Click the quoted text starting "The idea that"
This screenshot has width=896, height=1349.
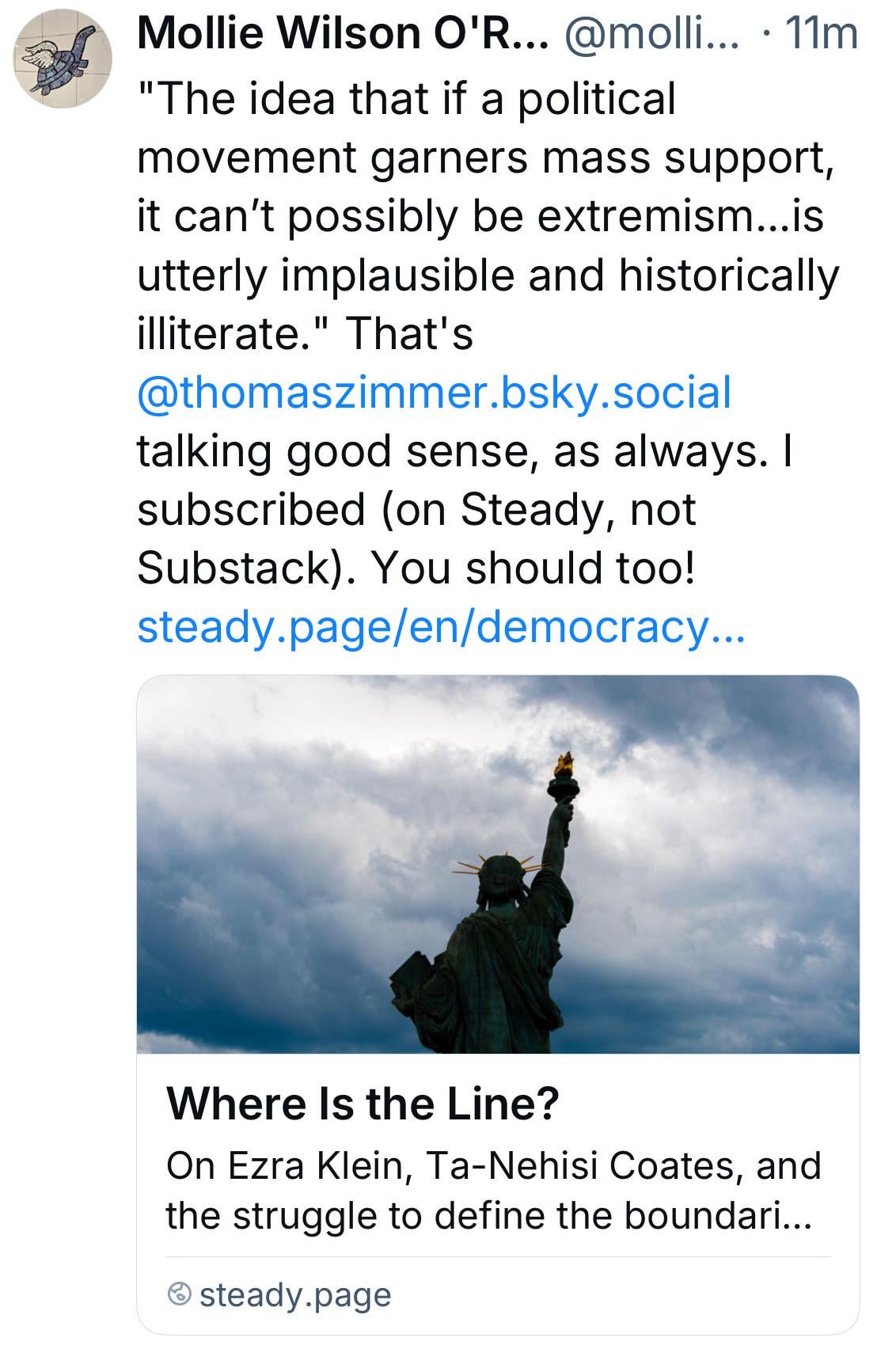point(405,99)
